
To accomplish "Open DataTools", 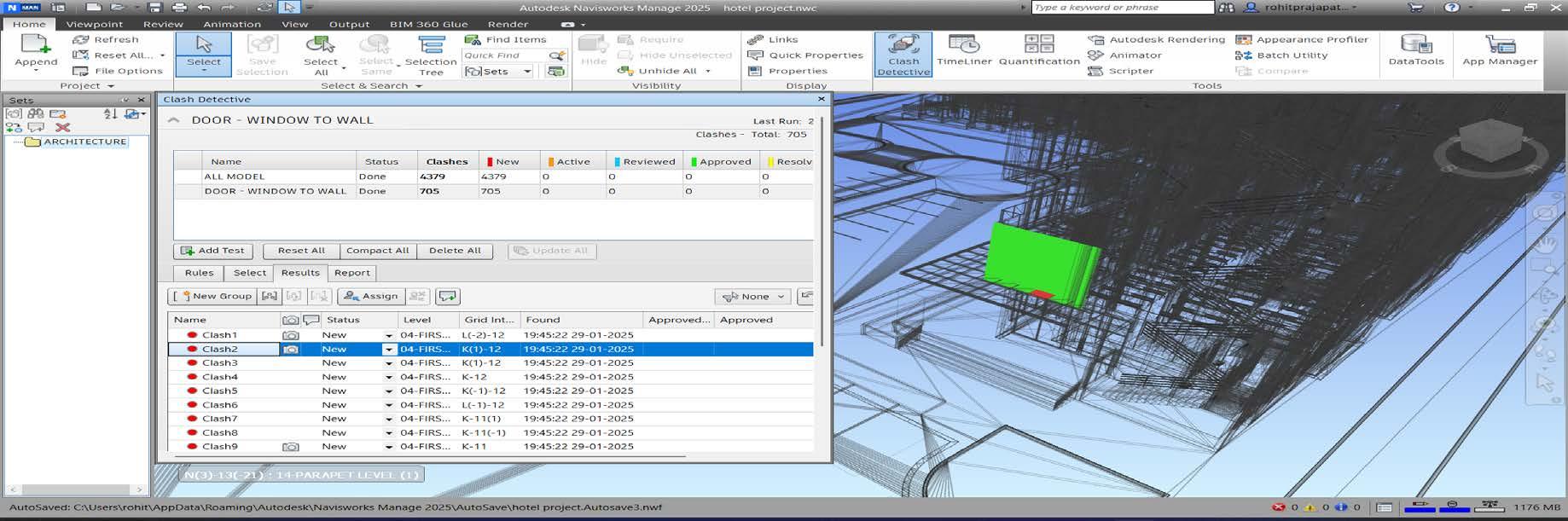I will [1416, 50].
